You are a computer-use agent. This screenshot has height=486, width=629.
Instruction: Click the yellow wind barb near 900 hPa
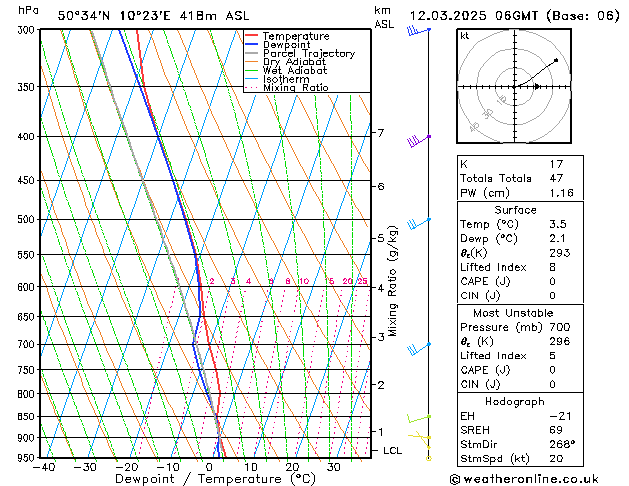(424, 438)
